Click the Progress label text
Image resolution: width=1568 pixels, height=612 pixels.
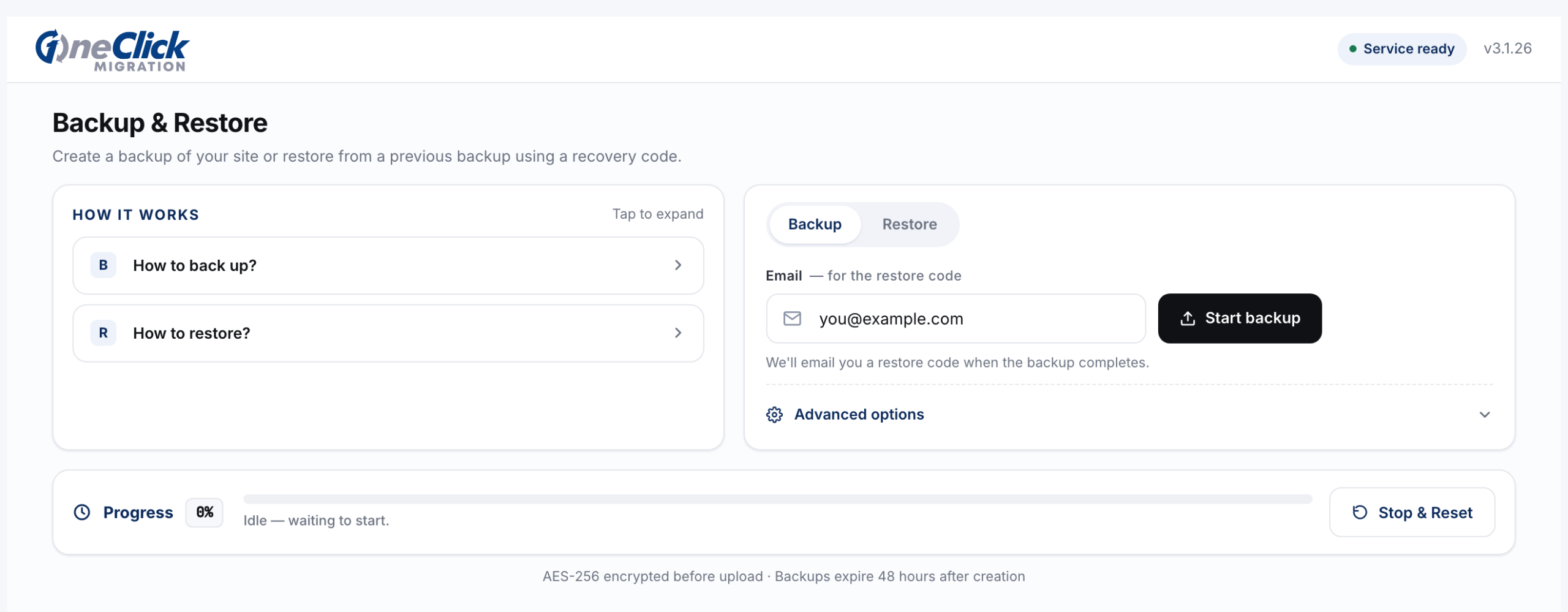(x=138, y=513)
